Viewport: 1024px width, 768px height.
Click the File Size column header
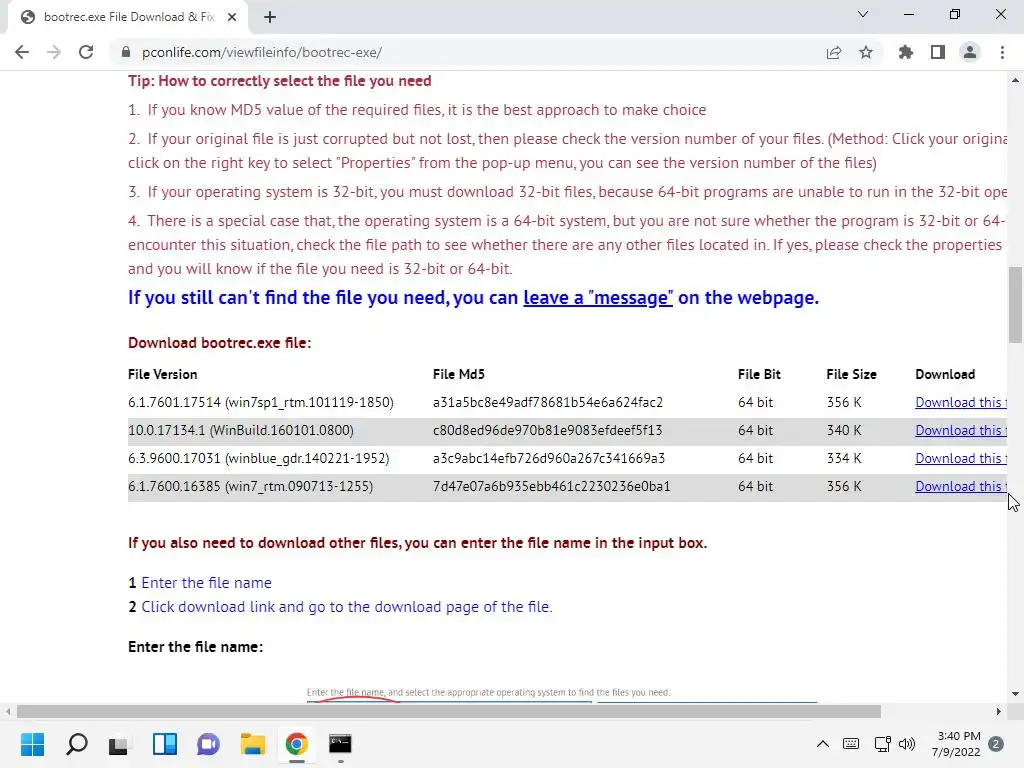point(851,374)
